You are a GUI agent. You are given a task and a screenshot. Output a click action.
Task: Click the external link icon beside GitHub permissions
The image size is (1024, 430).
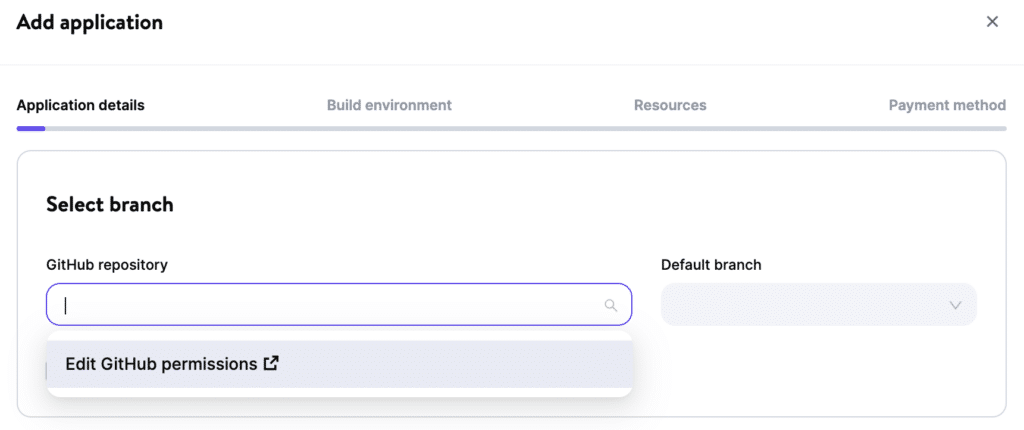coord(271,364)
